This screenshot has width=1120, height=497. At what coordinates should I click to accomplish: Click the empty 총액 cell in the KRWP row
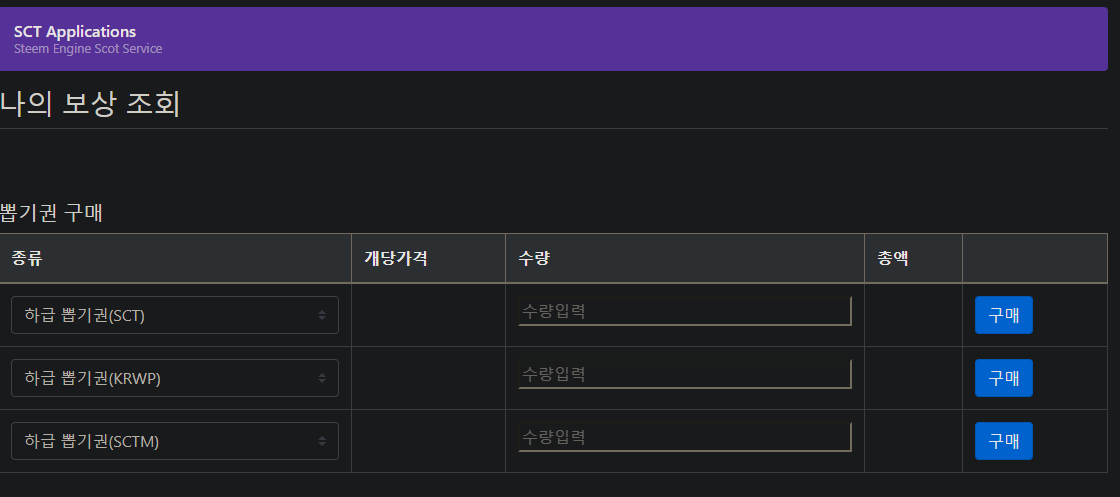pyautogui.click(x=913, y=378)
